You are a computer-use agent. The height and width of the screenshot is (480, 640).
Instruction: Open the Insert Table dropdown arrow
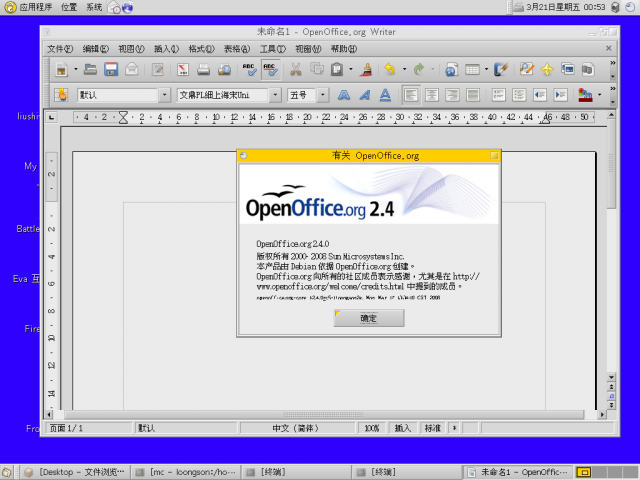[486, 69]
